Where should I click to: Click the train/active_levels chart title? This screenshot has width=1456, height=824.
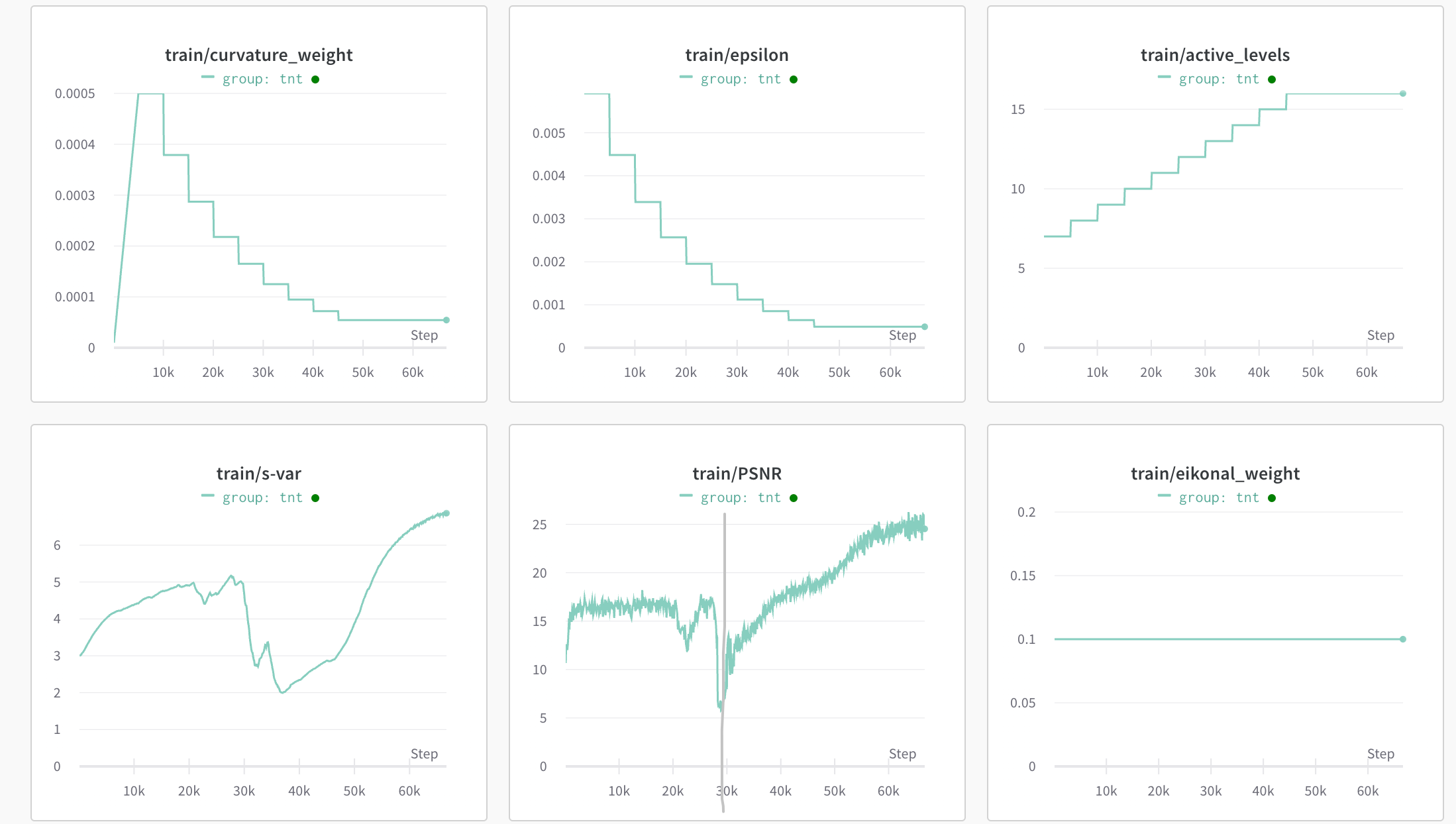1215,55
